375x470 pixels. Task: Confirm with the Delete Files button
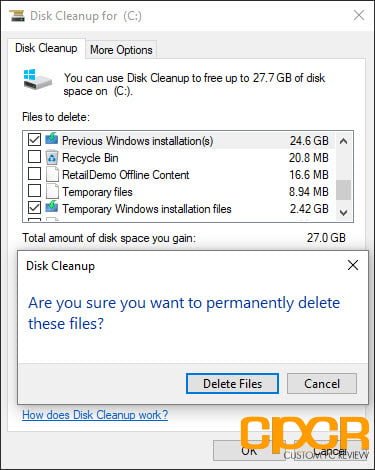[x=232, y=384]
